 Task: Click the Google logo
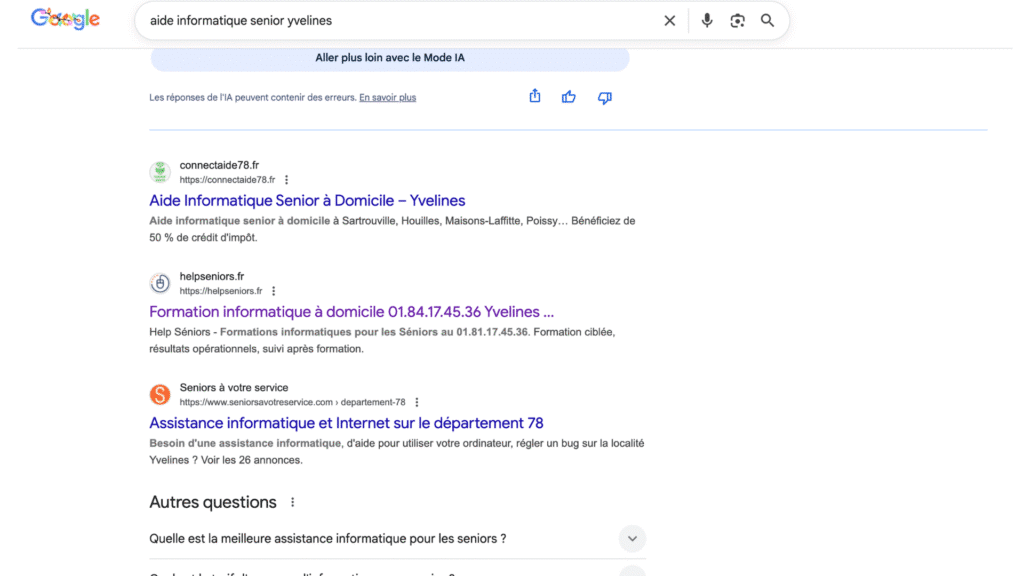click(x=65, y=19)
